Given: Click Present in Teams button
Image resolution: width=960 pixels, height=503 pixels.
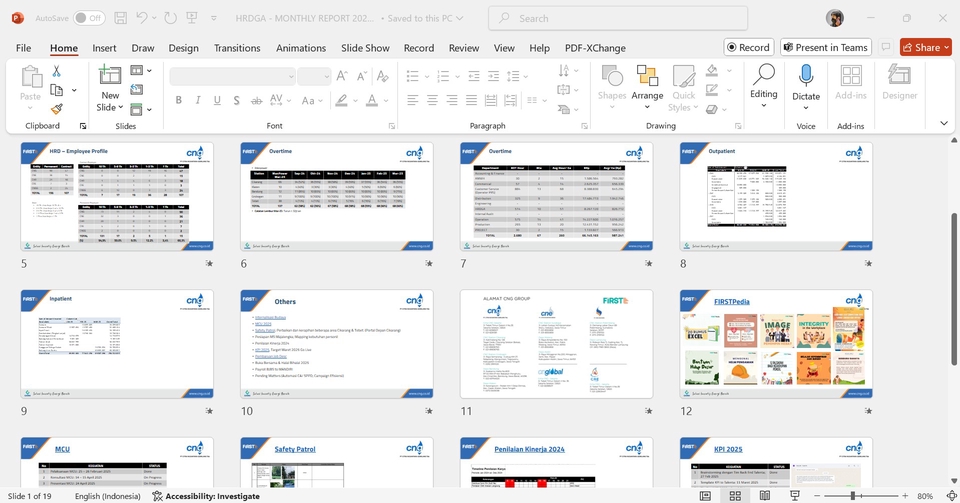Looking at the screenshot, I should [x=825, y=47].
